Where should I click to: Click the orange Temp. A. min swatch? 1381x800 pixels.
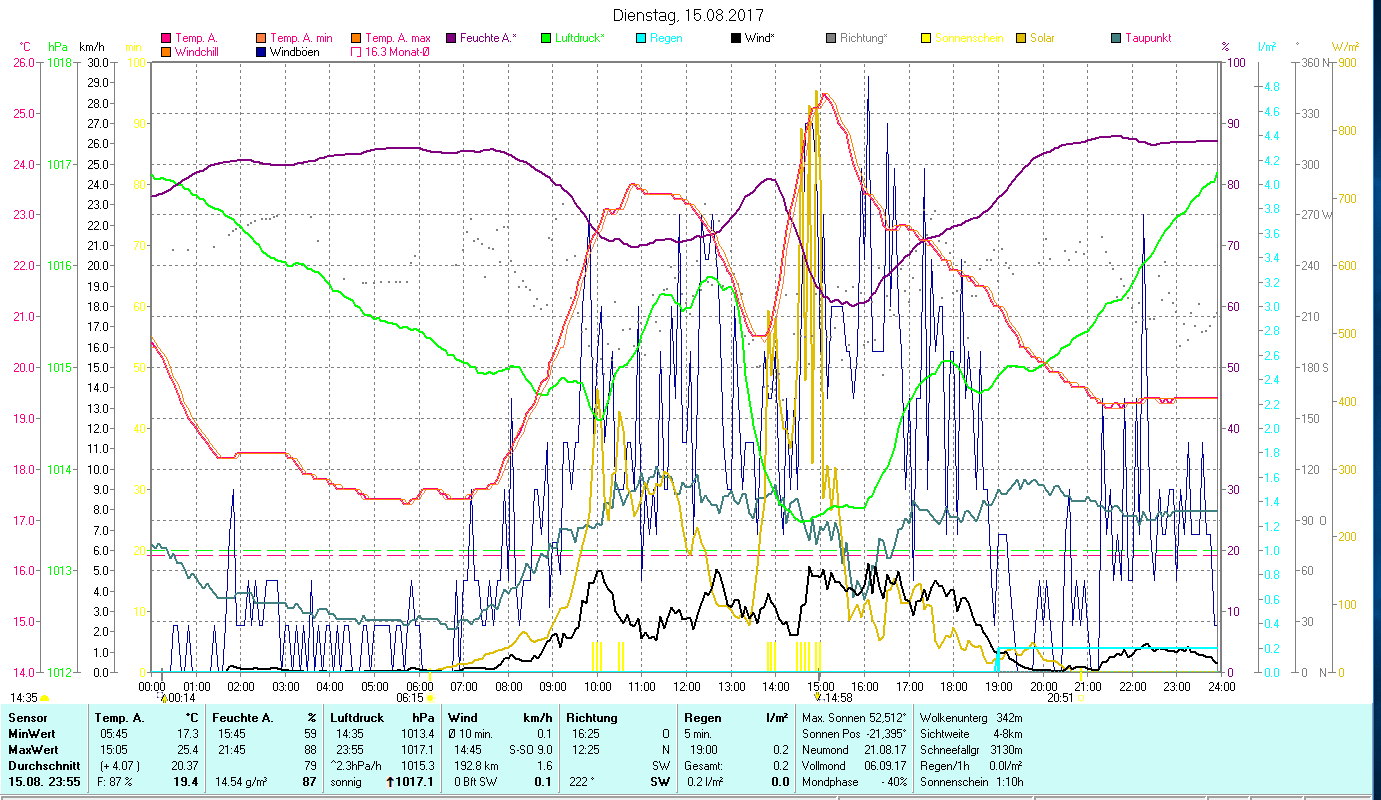[262, 38]
